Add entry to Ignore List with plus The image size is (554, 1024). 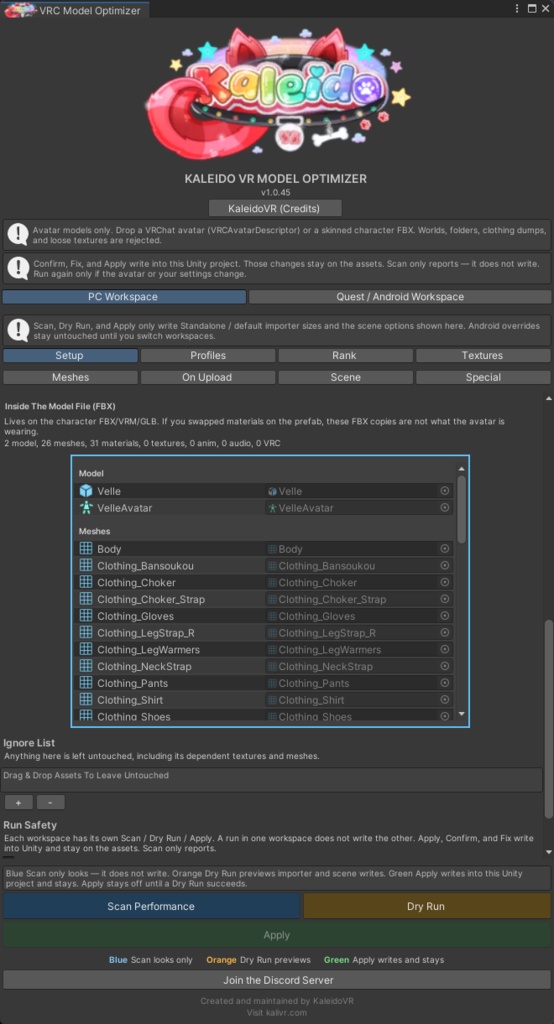(x=18, y=802)
